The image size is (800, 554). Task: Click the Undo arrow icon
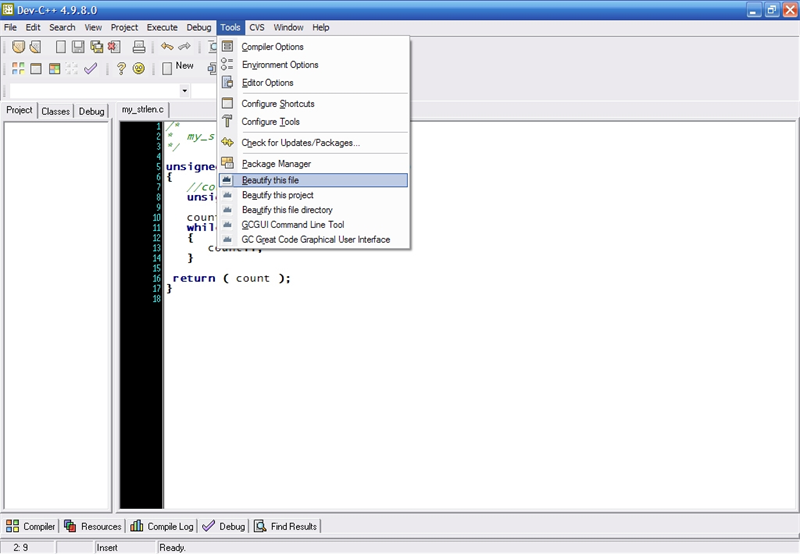(x=167, y=47)
